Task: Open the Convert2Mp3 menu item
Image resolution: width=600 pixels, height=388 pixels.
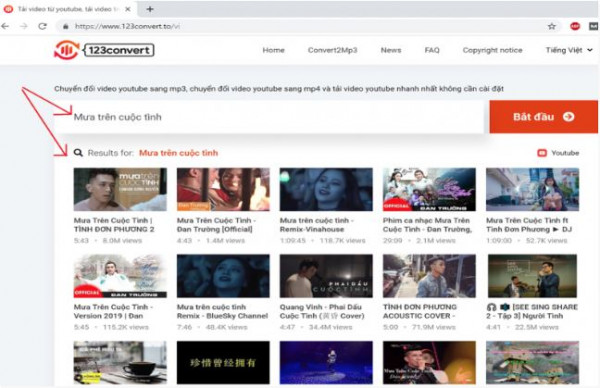Action: tap(332, 50)
